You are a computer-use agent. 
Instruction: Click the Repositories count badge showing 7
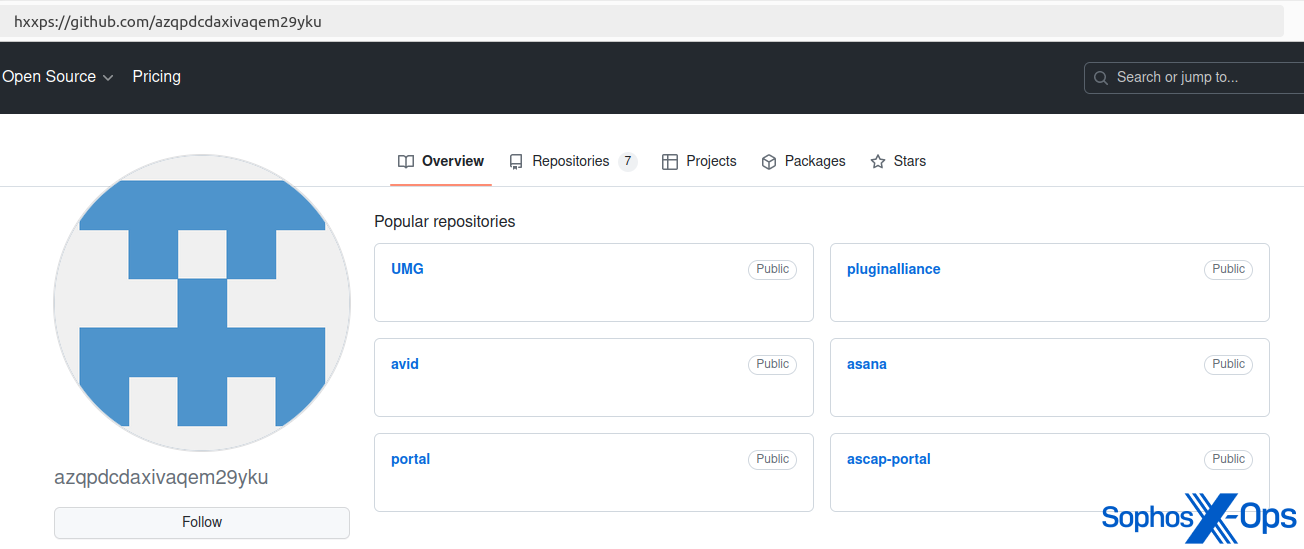coord(627,161)
